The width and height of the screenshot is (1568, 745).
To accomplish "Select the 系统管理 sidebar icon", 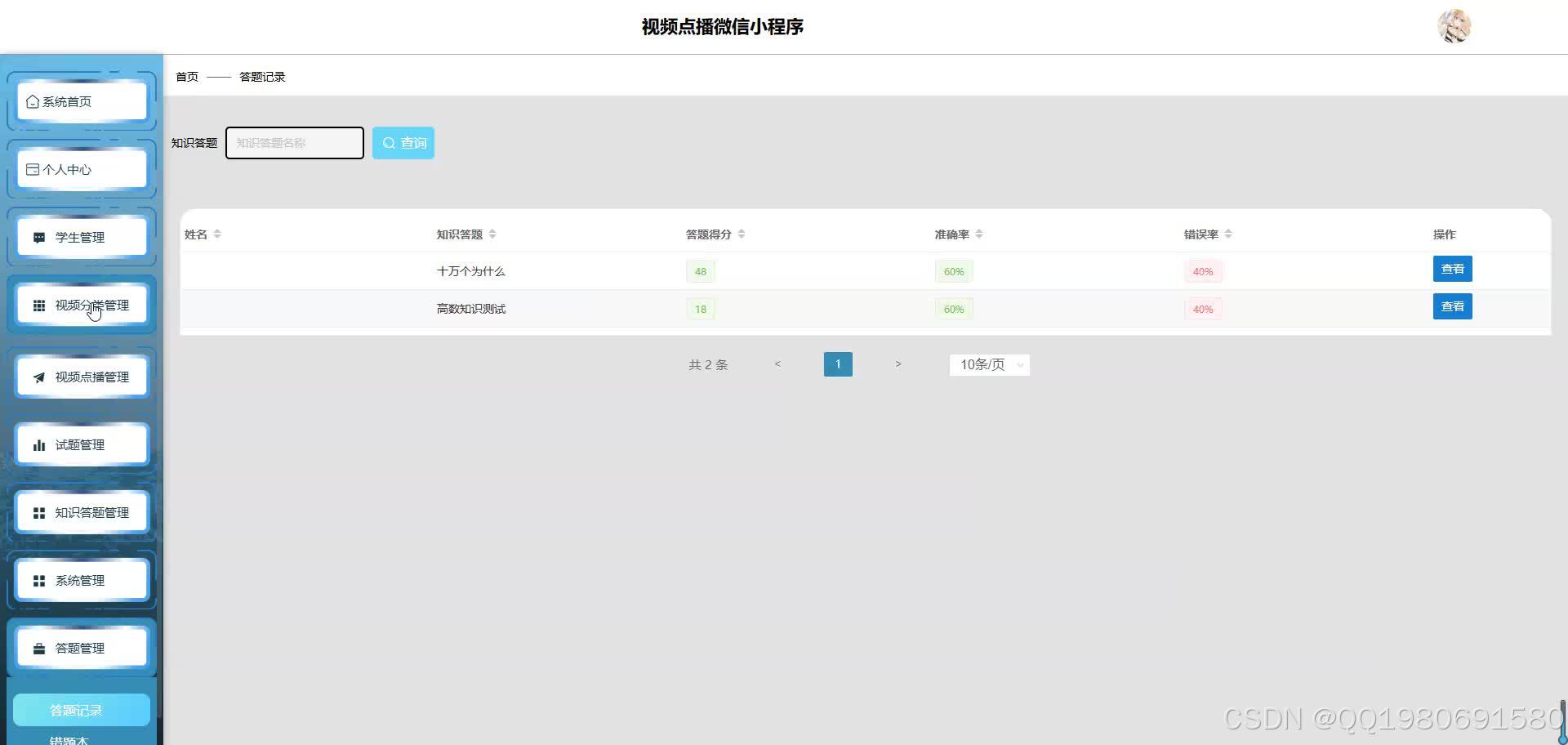I will coord(38,580).
